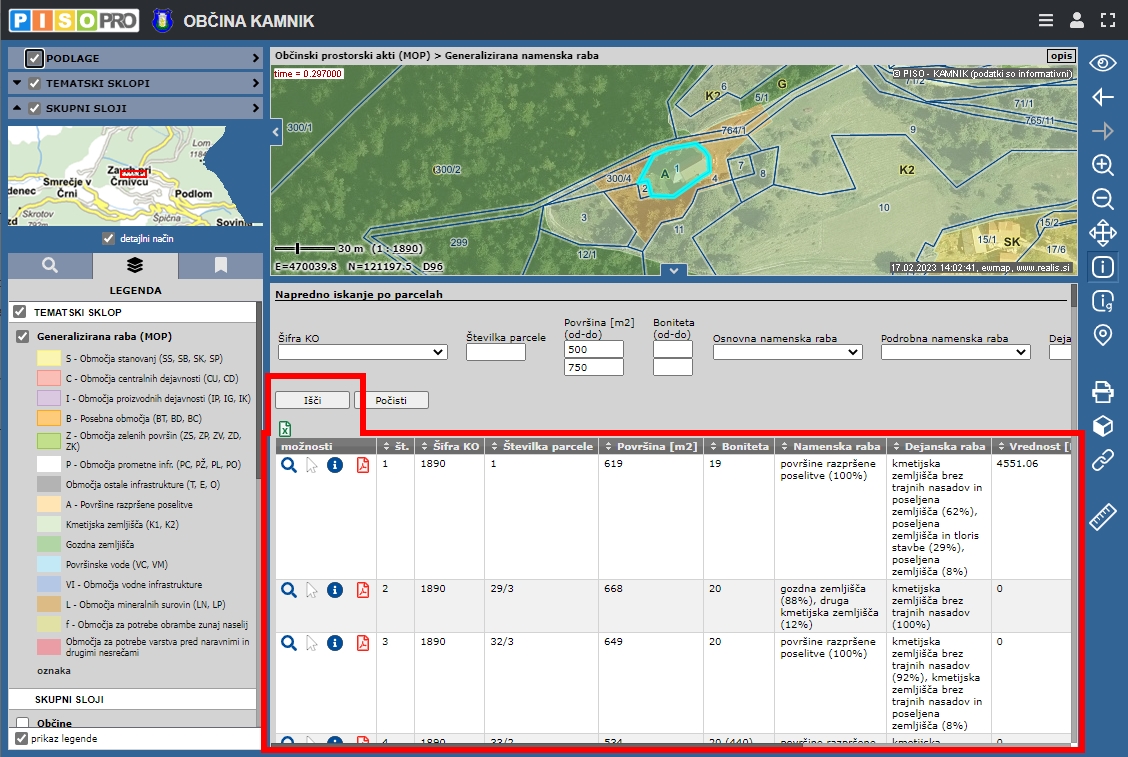1128x757 pixels.
Task: Go back to previous map view
Action: (1102, 97)
